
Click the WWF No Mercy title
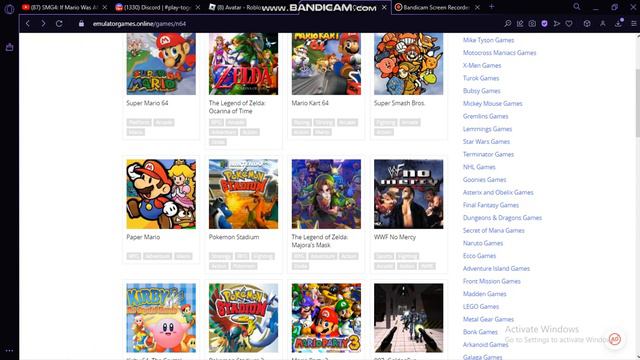coord(395,237)
